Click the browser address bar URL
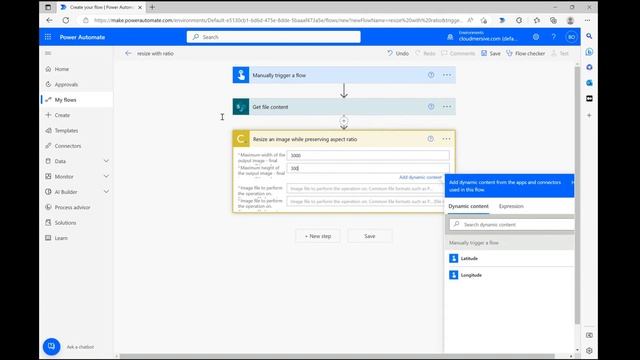 pyautogui.click(x=278, y=20)
